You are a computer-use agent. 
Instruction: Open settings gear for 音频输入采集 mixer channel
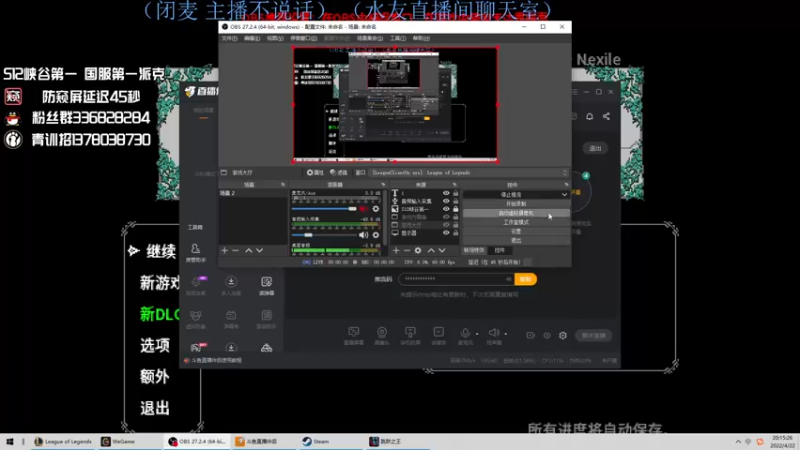[376, 235]
